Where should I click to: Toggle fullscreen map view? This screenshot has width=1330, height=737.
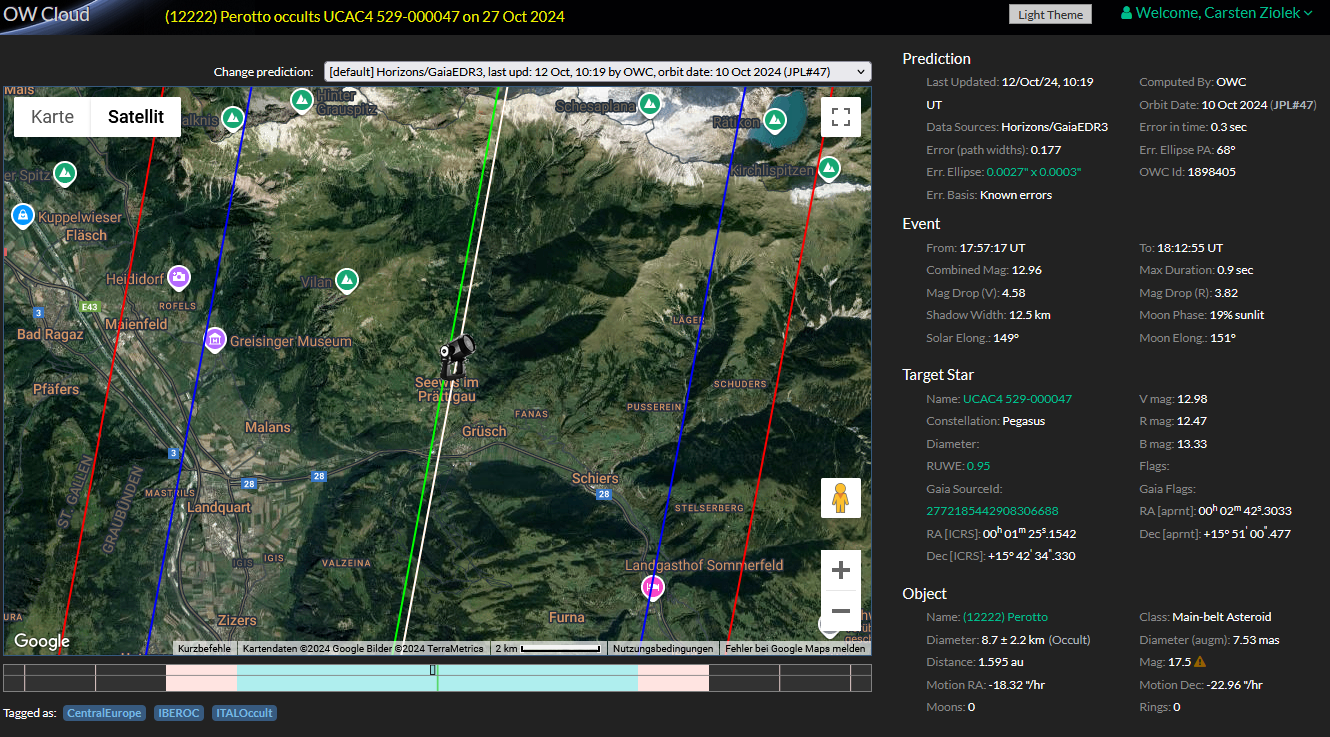click(x=841, y=116)
